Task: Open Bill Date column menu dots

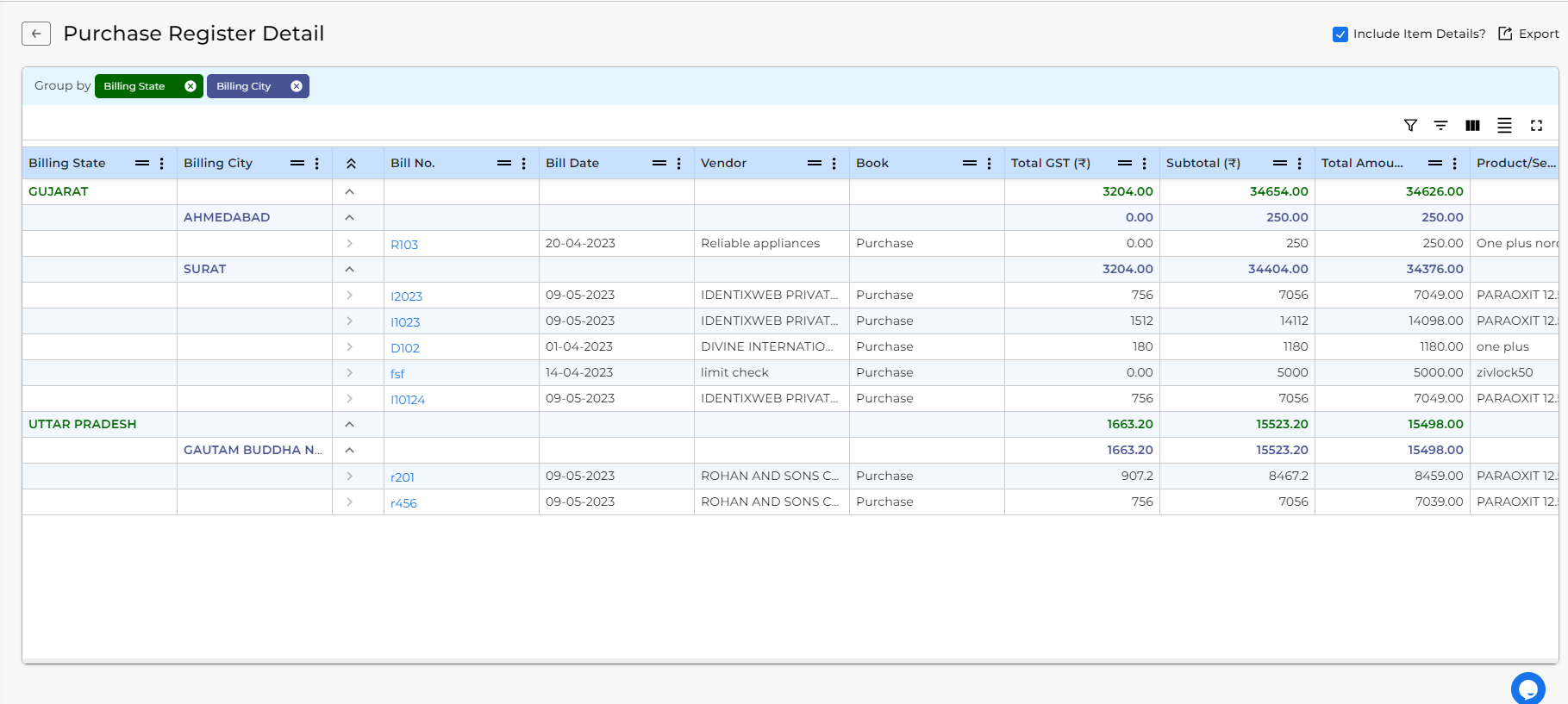Action: click(x=678, y=164)
